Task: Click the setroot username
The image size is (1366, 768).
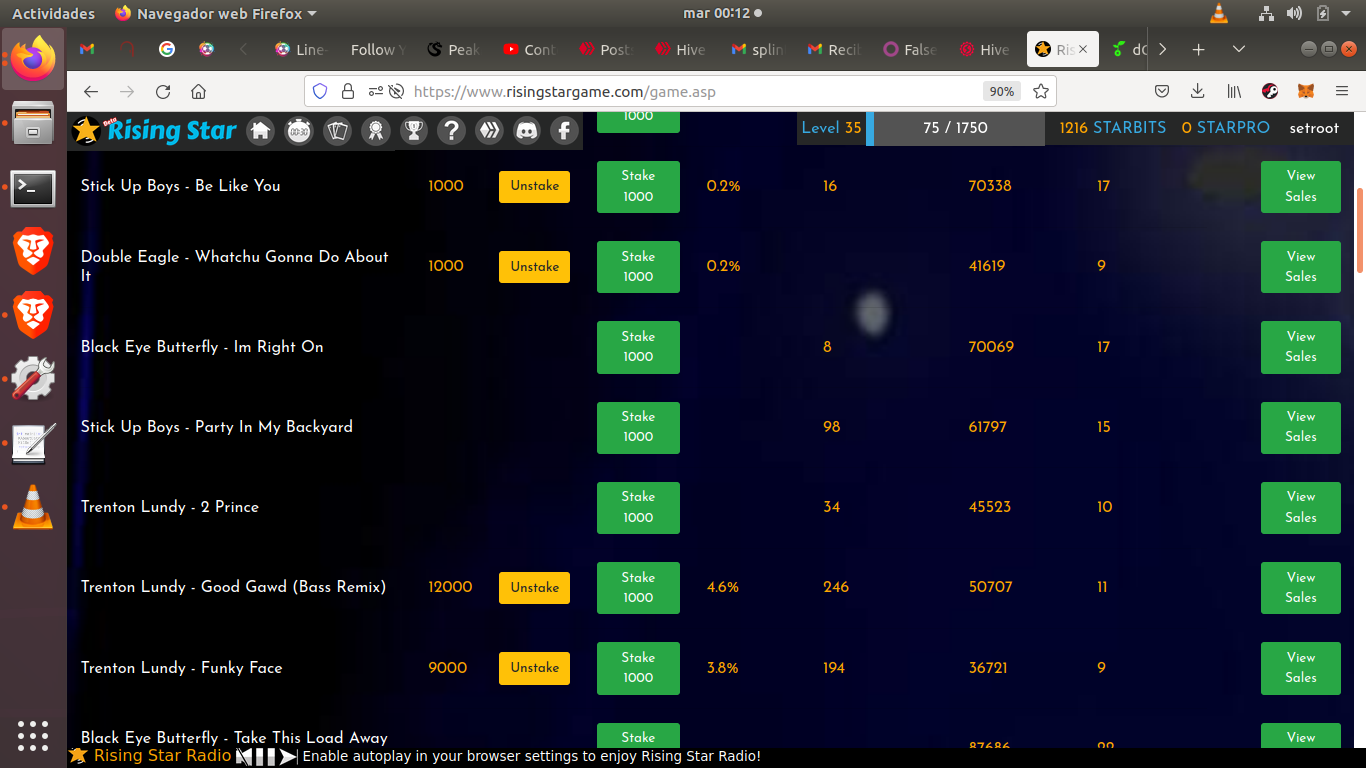Action: pyautogui.click(x=1314, y=128)
